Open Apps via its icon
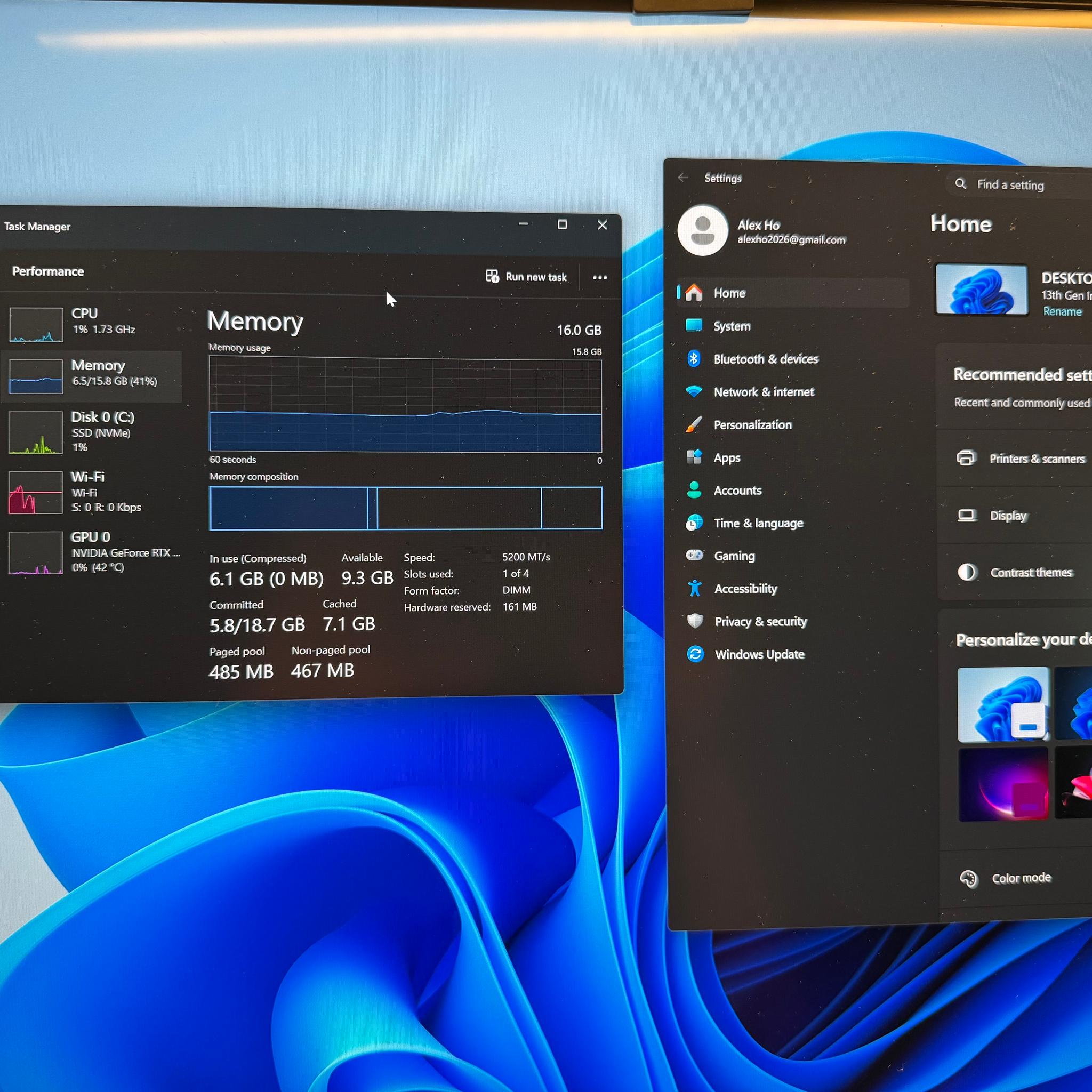 694,457
